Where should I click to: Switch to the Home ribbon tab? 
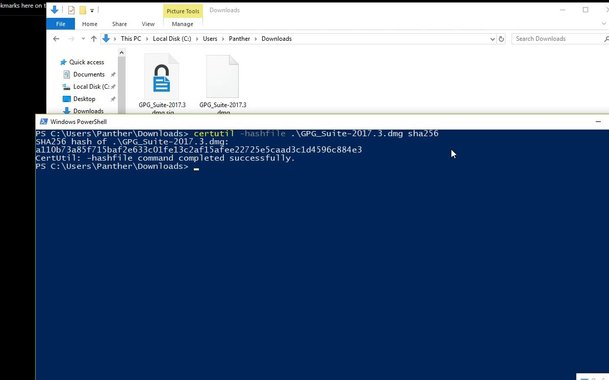coord(89,24)
